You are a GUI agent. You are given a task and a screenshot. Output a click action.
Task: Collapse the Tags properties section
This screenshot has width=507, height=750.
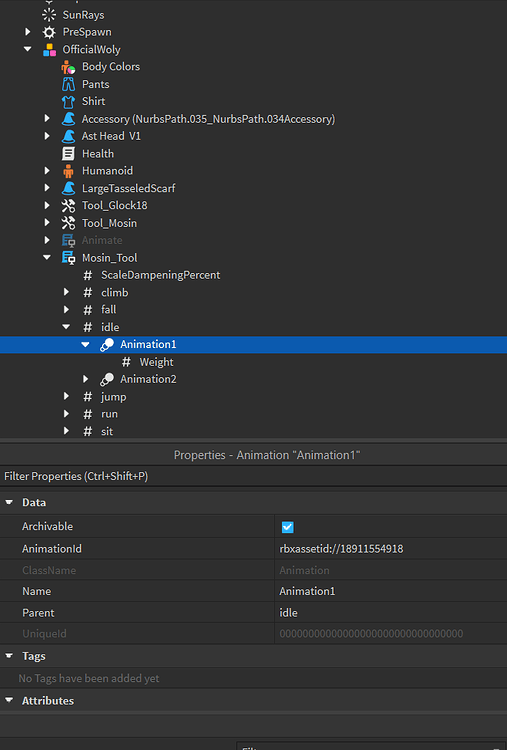click(9, 656)
